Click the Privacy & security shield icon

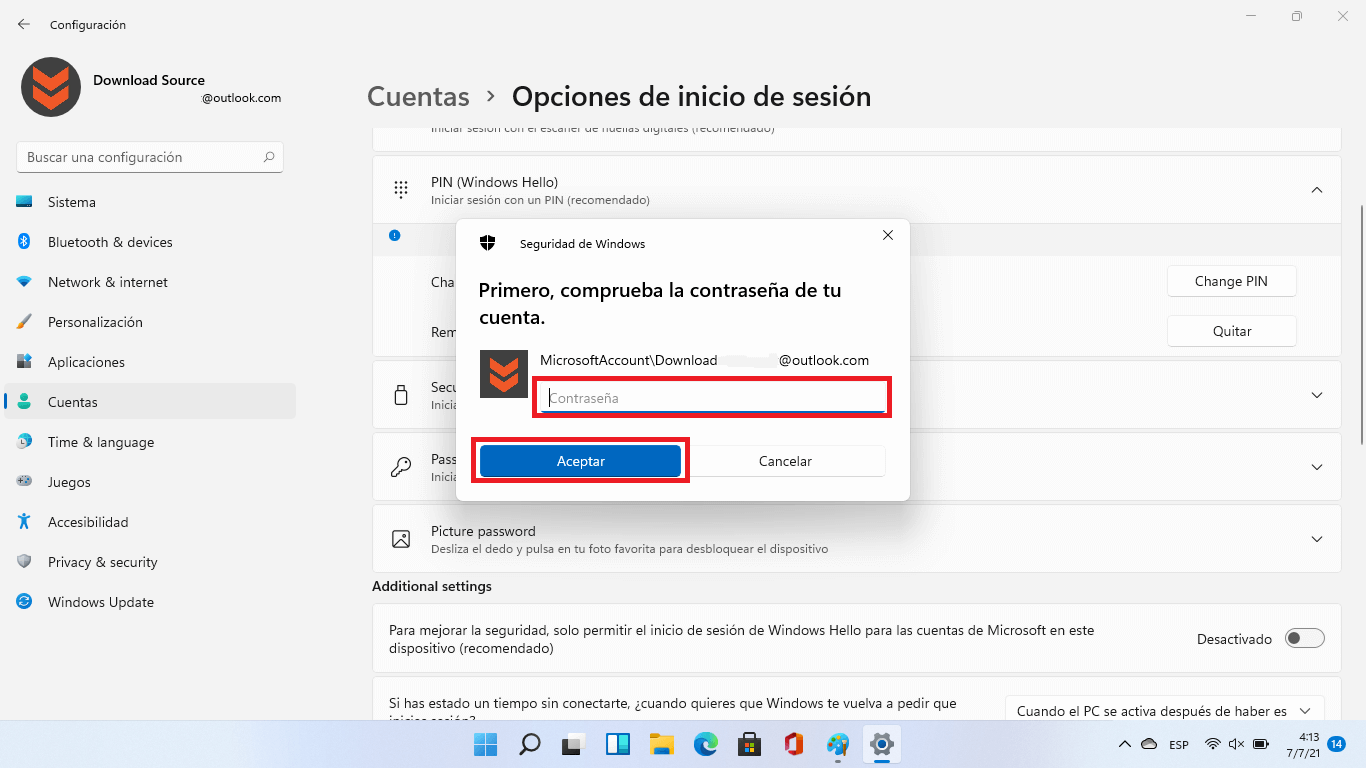(24, 562)
